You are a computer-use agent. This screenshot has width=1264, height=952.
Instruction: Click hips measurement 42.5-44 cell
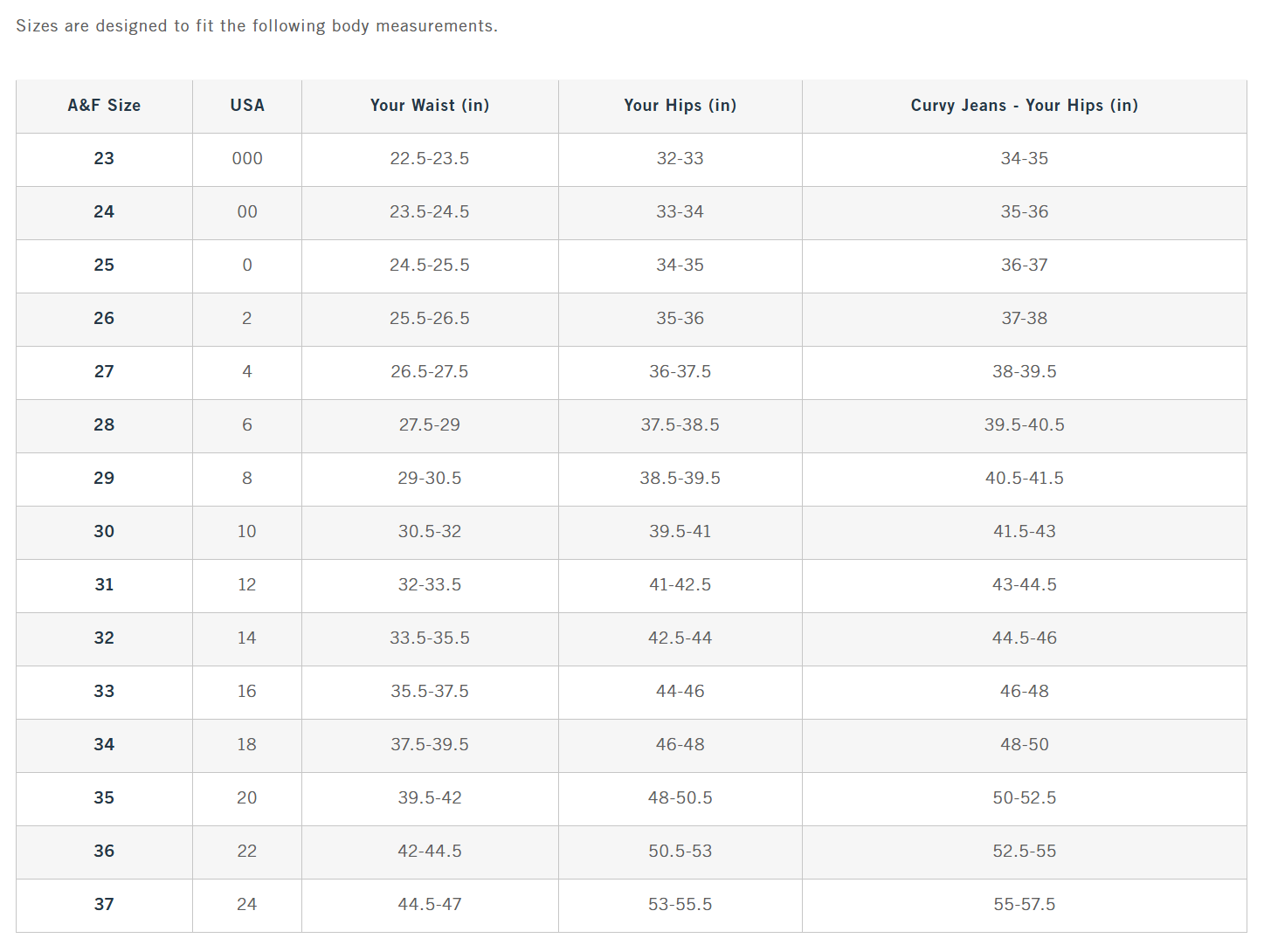pyautogui.click(x=680, y=638)
